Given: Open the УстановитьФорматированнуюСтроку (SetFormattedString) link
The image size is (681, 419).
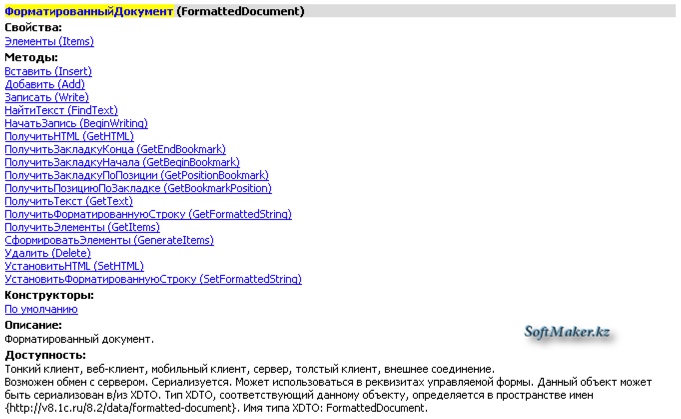Looking at the screenshot, I should click(153, 279).
